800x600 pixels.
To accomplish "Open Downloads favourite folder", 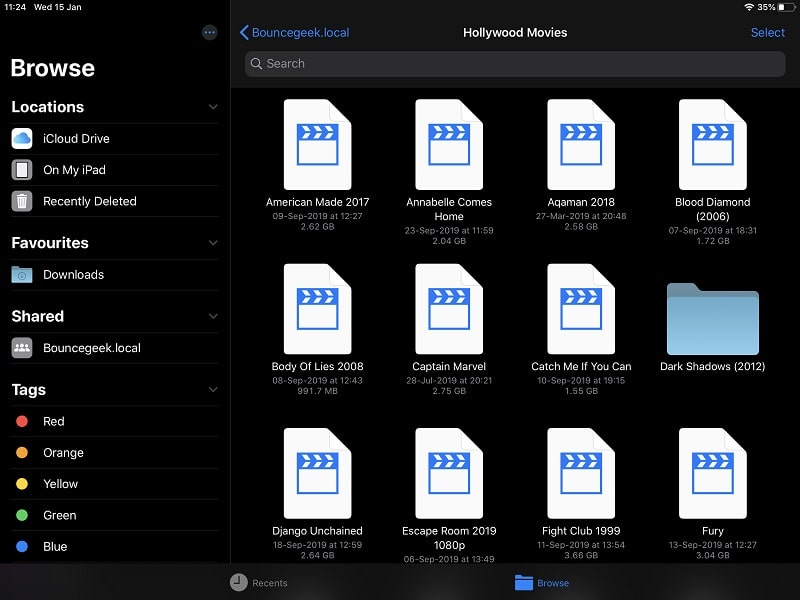I will click(x=115, y=274).
